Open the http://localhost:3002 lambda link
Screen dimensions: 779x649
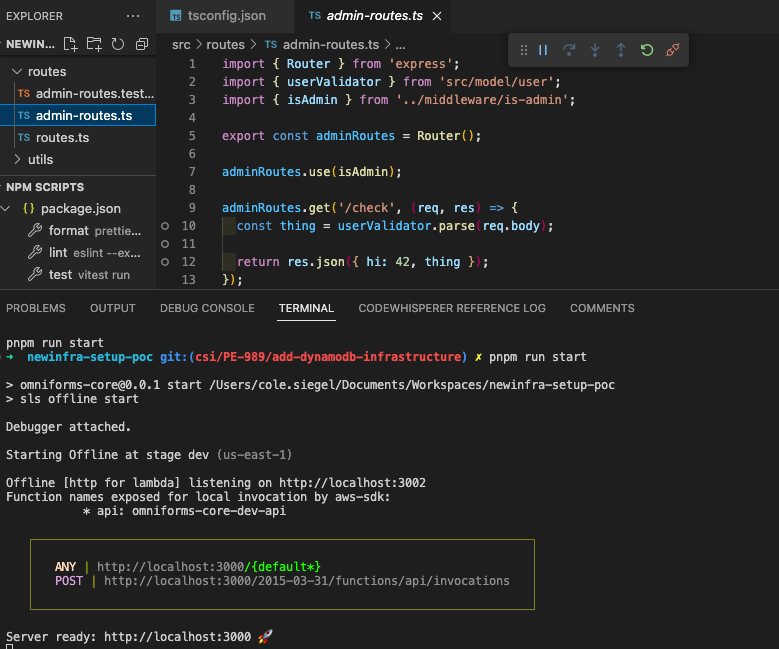click(x=352, y=483)
